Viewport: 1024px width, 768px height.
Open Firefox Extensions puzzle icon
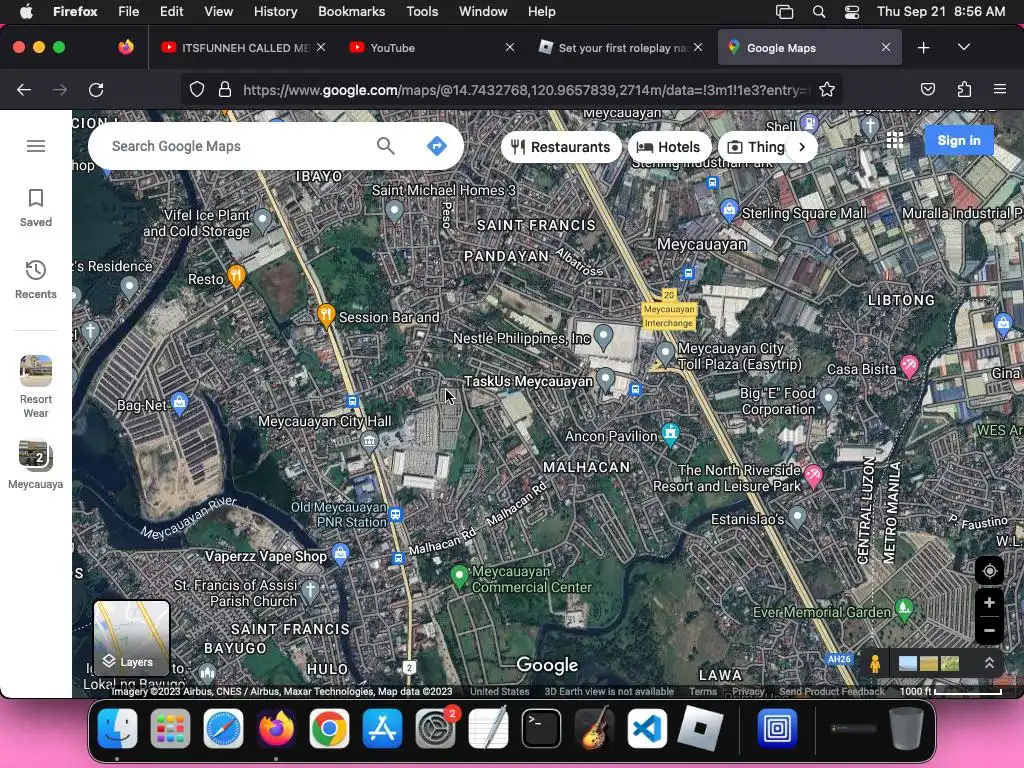coord(964,89)
